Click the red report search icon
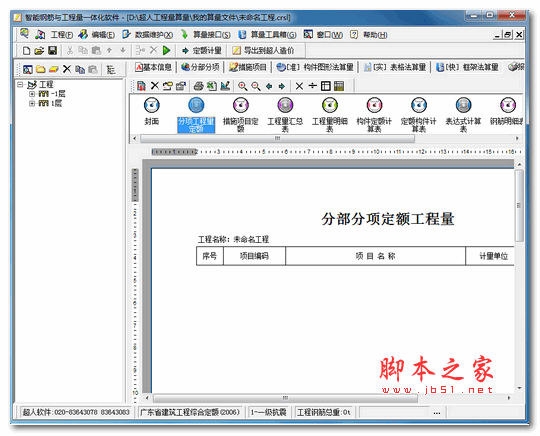The width and height of the screenshot is (540, 436). [x=141, y=86]
